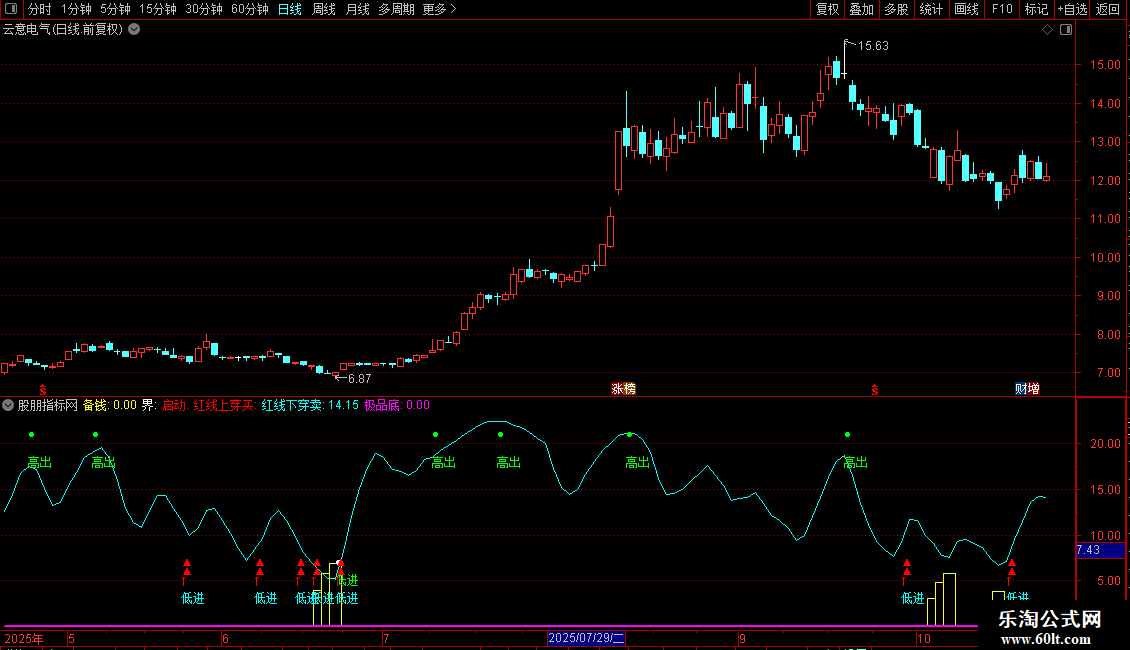Click the 股朋指标网 indicator name
Image resolution: width=1130 pixels, height=650 pixels.
tap(48, 405)
